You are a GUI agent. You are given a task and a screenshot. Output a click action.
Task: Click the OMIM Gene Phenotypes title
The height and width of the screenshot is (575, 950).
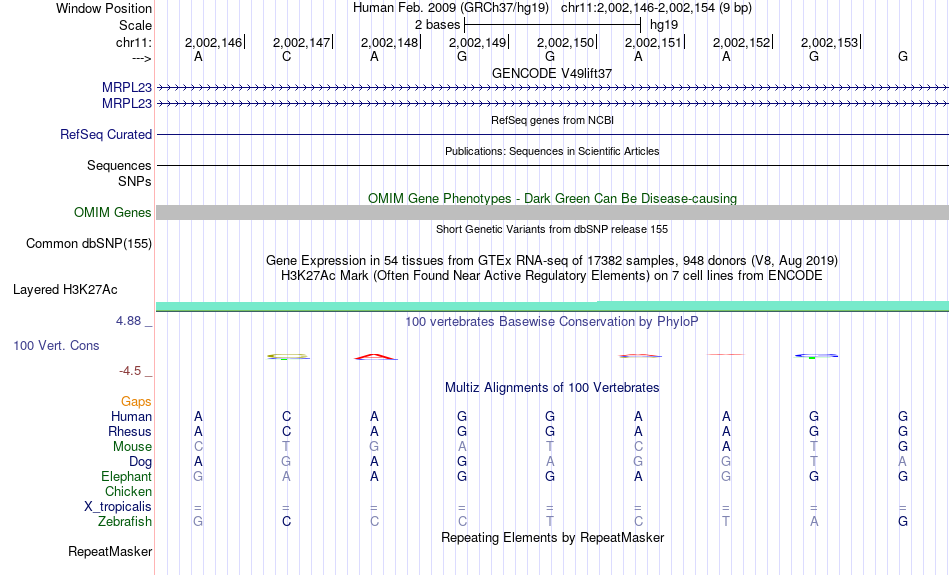click(x=553, y=199)
